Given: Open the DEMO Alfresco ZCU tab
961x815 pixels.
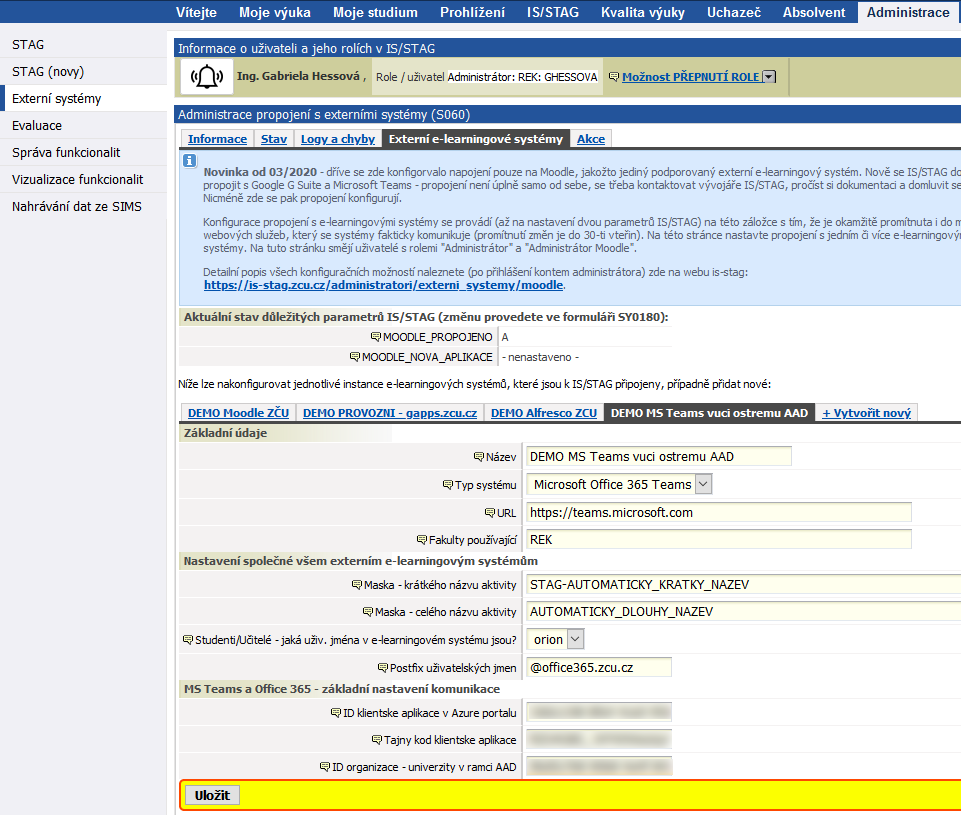Looking at the screenshot, I should [x=544, y=413].
